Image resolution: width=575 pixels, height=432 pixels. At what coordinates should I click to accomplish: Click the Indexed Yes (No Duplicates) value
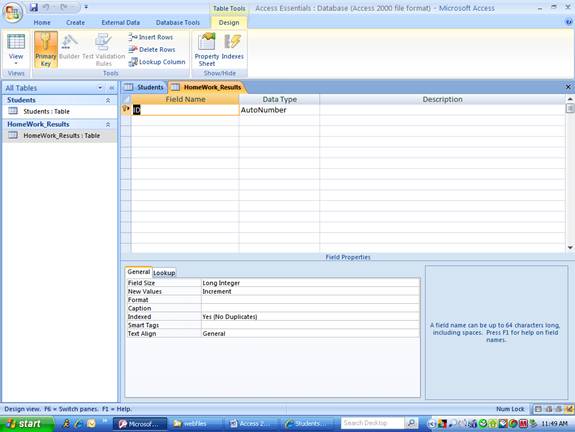[x=310, y=317]
